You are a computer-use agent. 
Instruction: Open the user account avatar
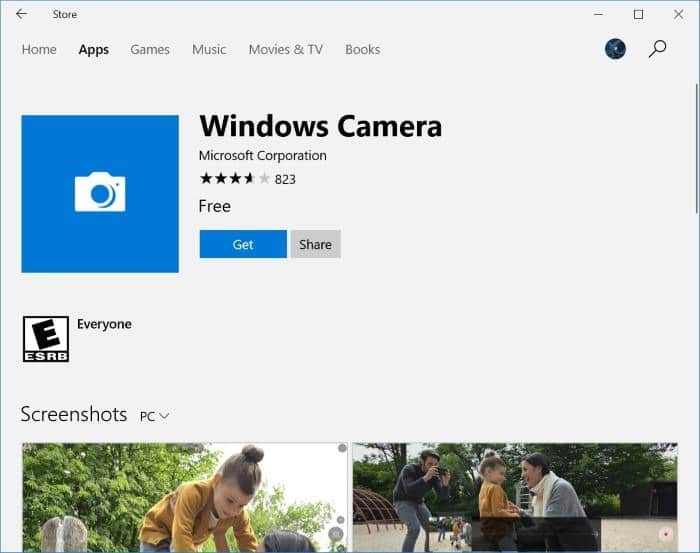tap(615, 49)
